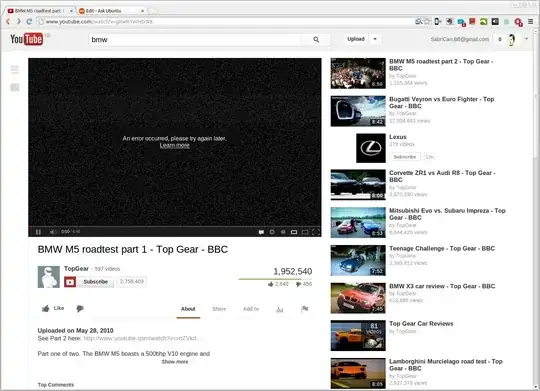Close the Edit - Ask Ubuntu tab
This screenshot has width=540, height=391.
pos(142,11)
